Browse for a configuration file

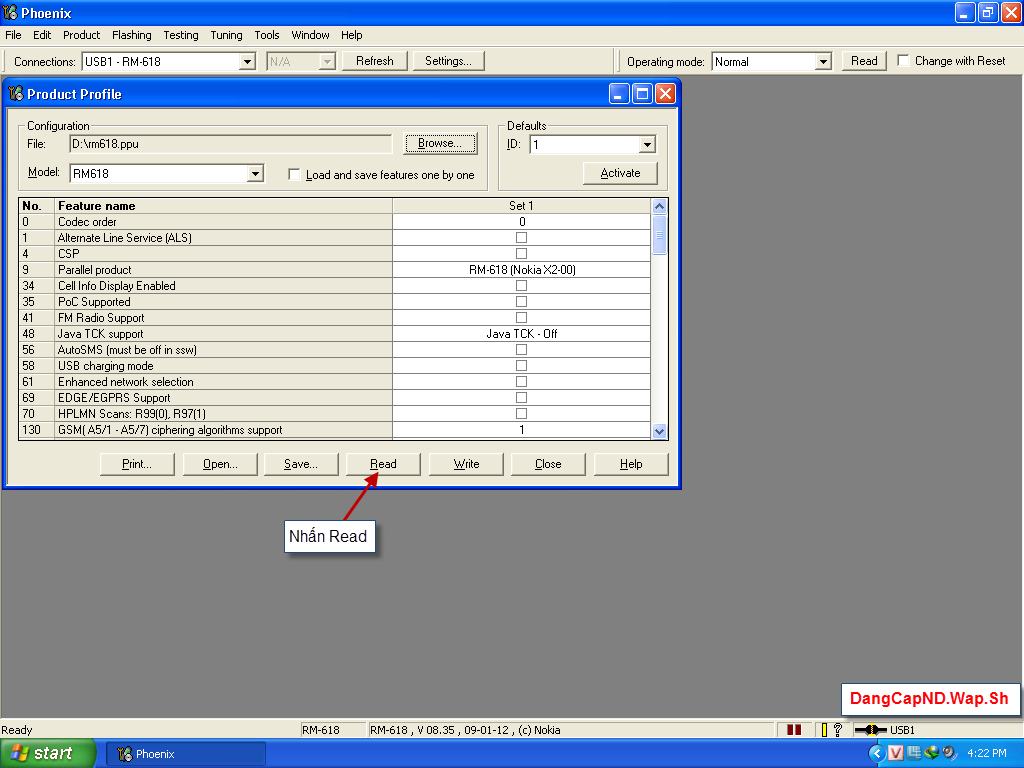point(440,143)
